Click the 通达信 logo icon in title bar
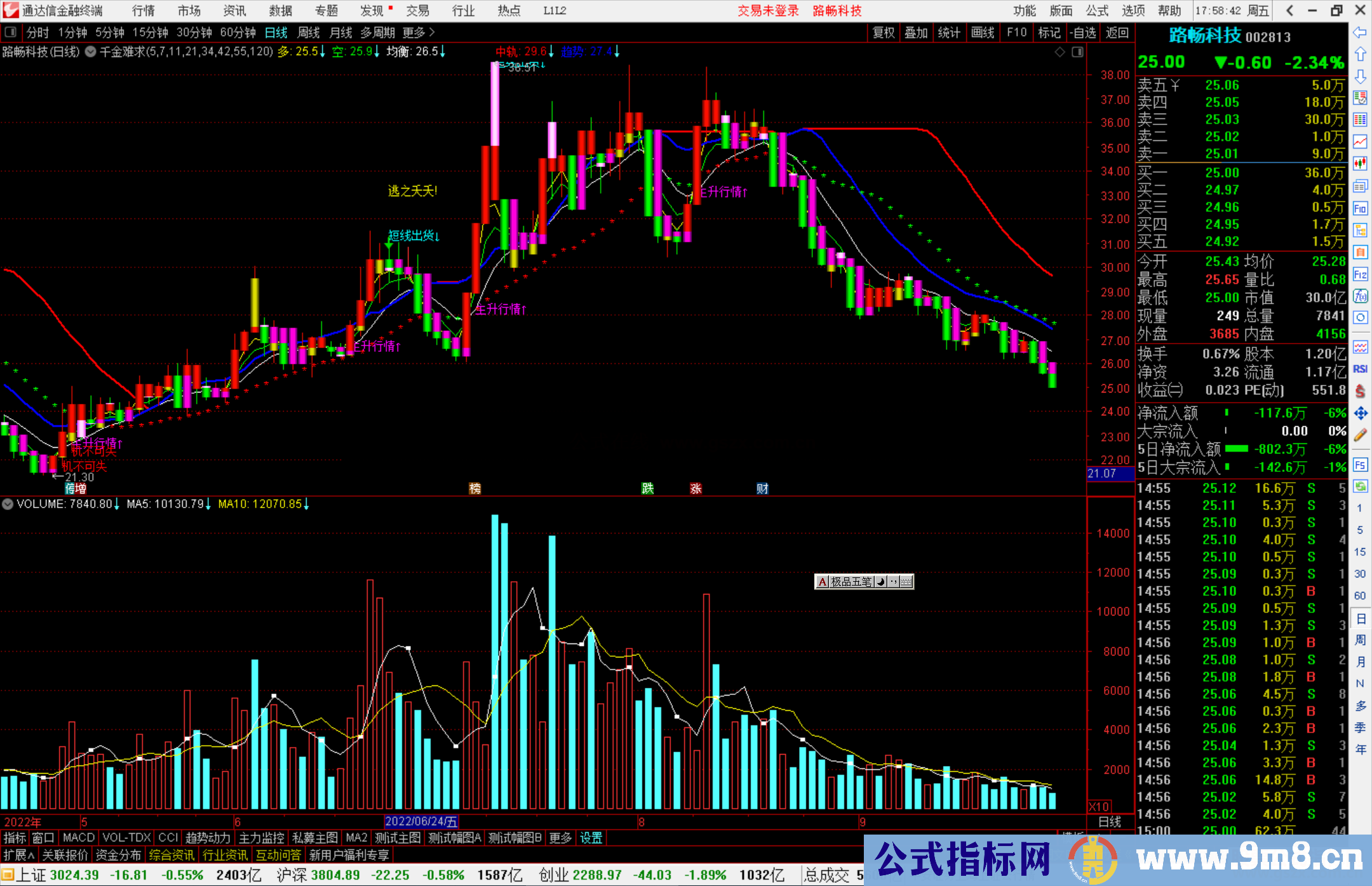The height and width of the screenshot is (886, 1372). click(11, 10)
